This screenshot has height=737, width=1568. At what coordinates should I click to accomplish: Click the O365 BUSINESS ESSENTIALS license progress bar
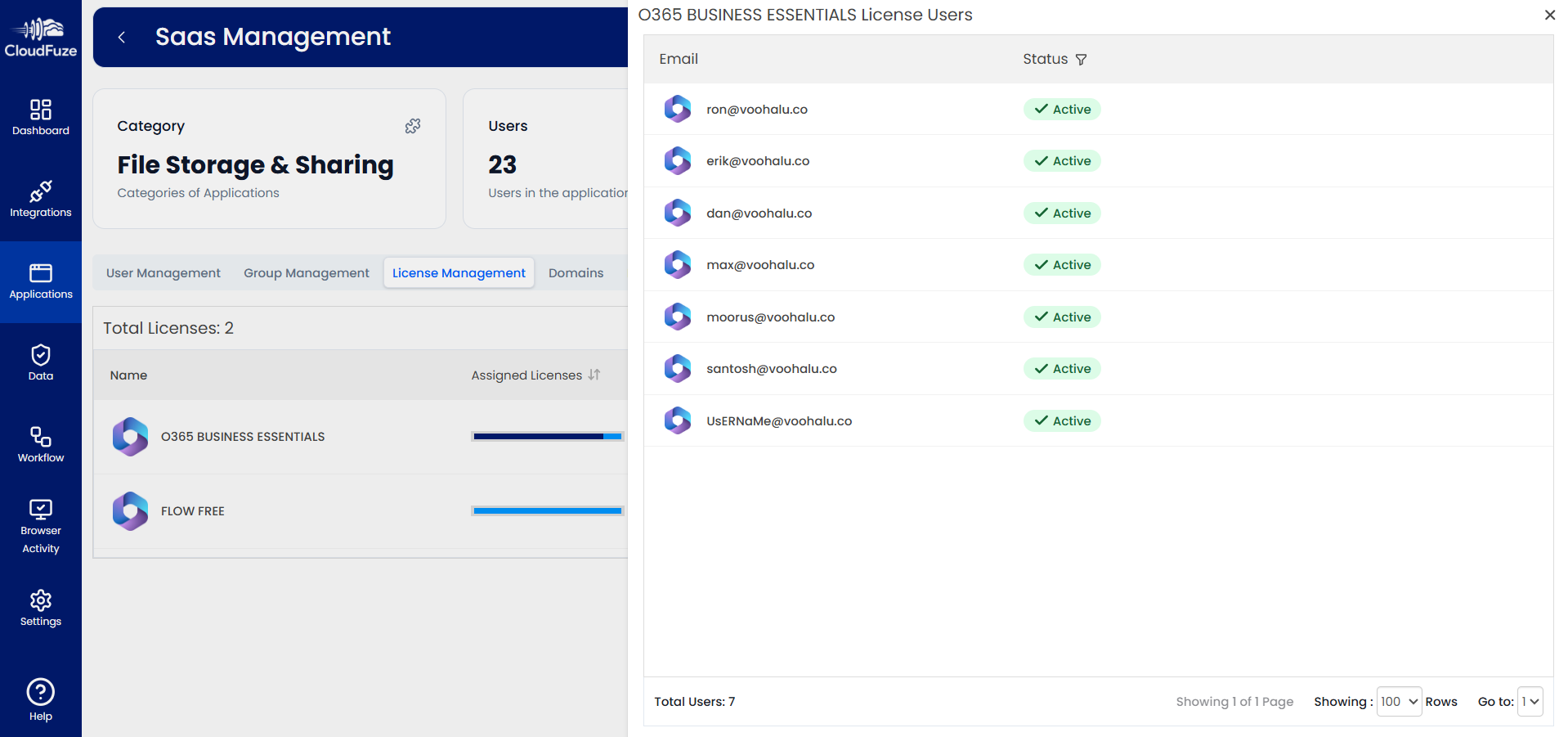tap(546, 436)
